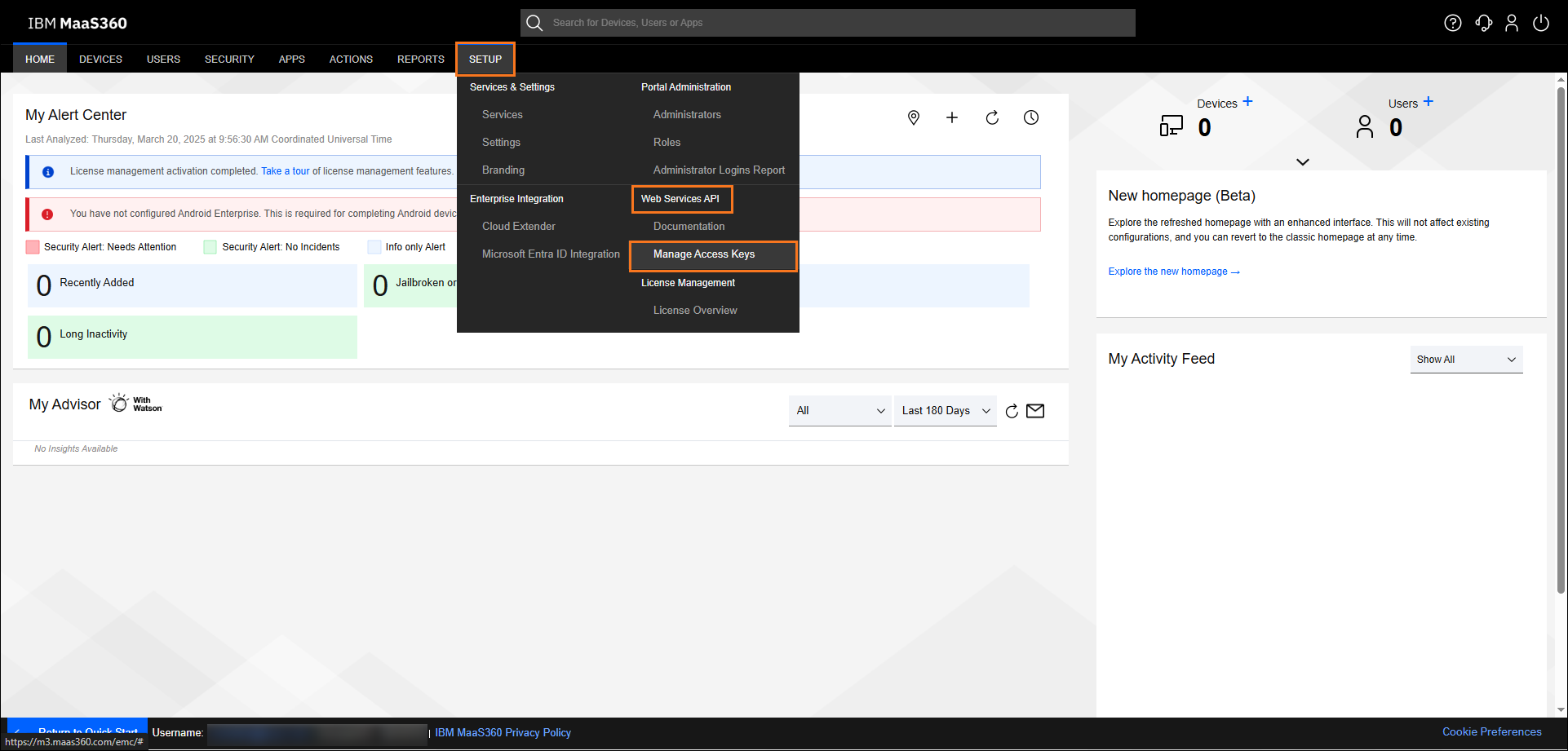The height and width of the screenshot is (751, 1568).
Task: Select License Overview
Action: [695, 311]
